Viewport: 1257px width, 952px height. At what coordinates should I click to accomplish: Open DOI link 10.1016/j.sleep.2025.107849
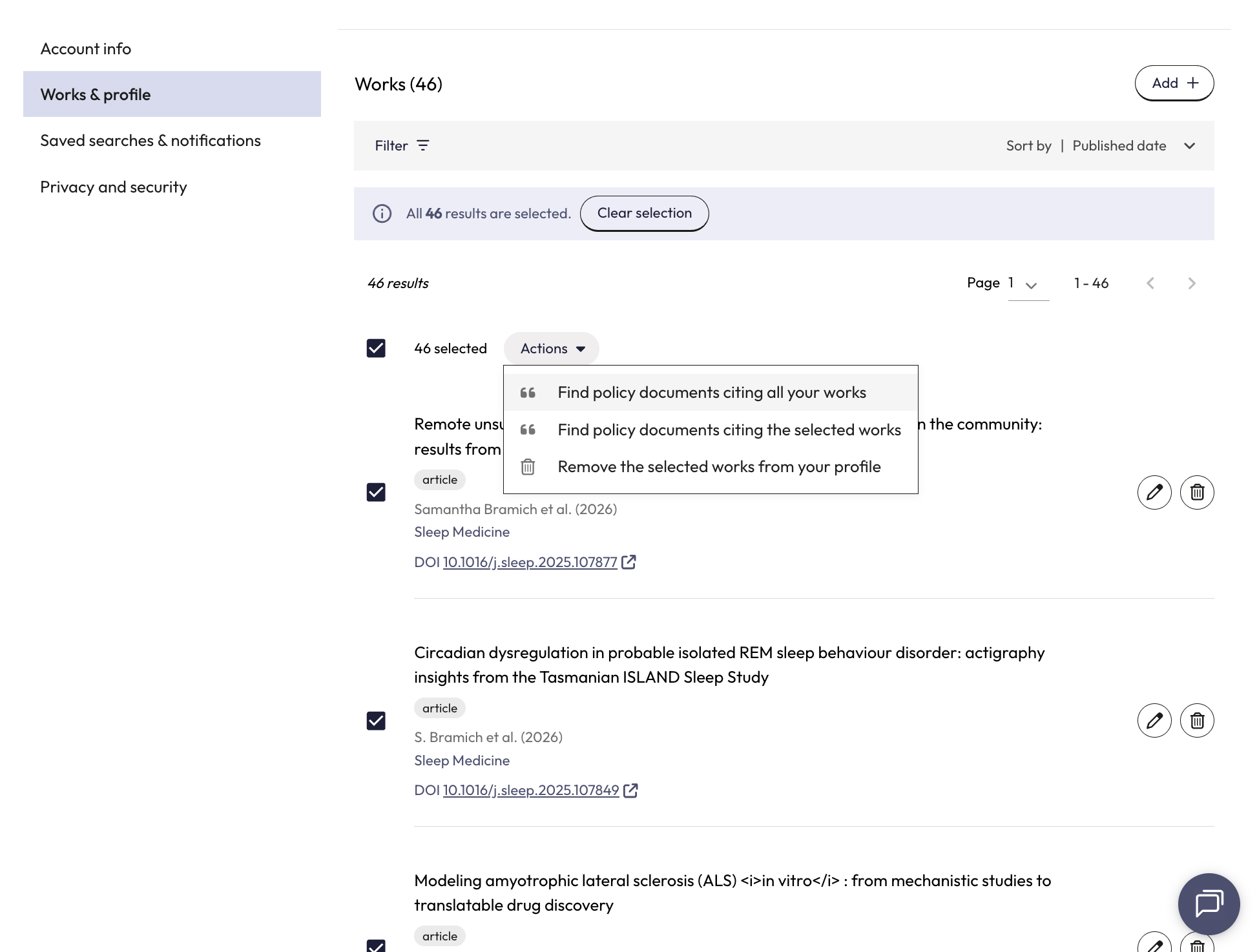(531, 791)
